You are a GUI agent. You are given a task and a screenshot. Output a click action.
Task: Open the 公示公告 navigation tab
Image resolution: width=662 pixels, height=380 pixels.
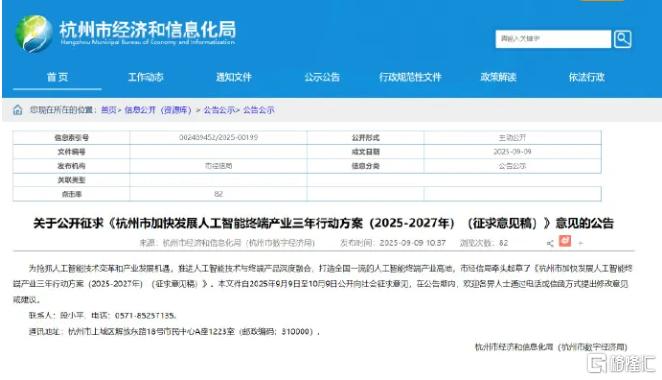[x=322, y=77]
